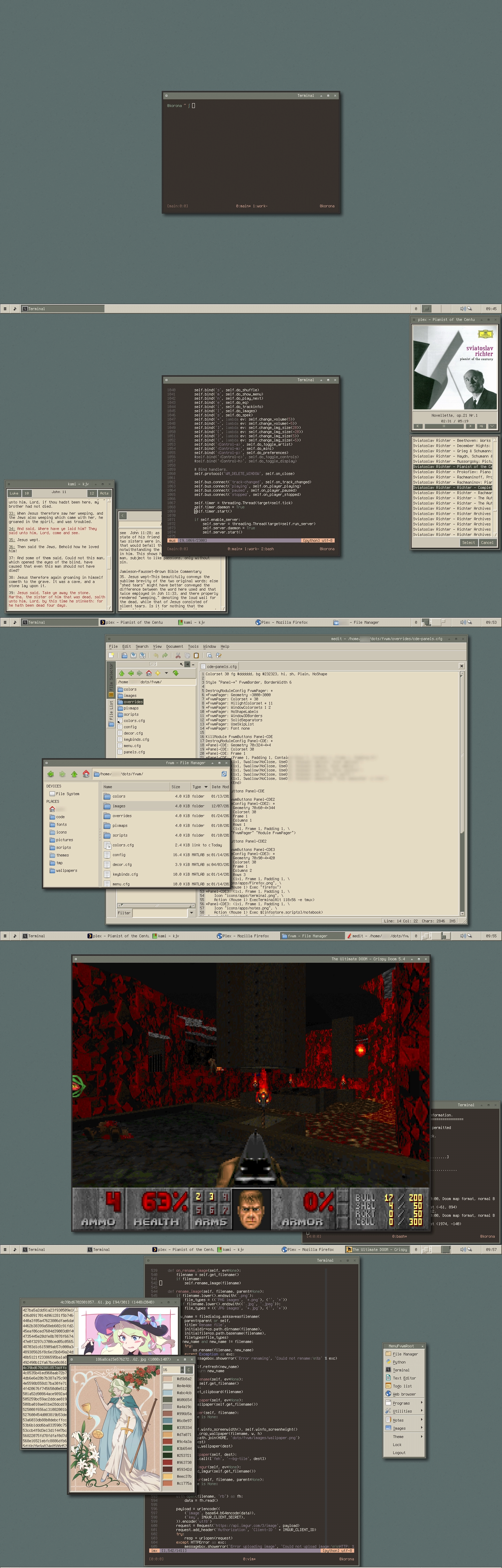
Task: Expand the Notes submenu in MenuFvwmRoot
Action: pyautogui.click(x=404, y=1420)
